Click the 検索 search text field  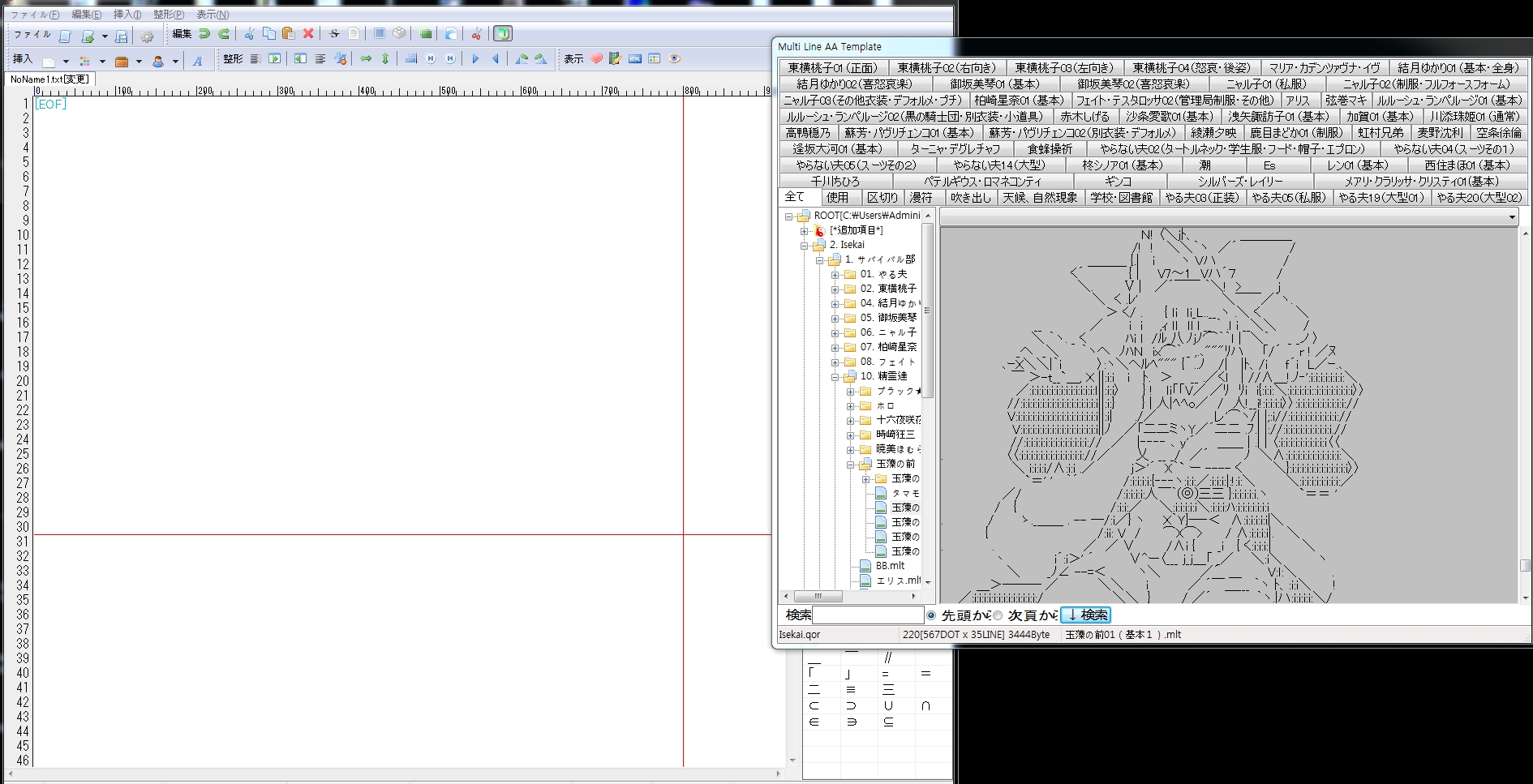pos(868,615)
